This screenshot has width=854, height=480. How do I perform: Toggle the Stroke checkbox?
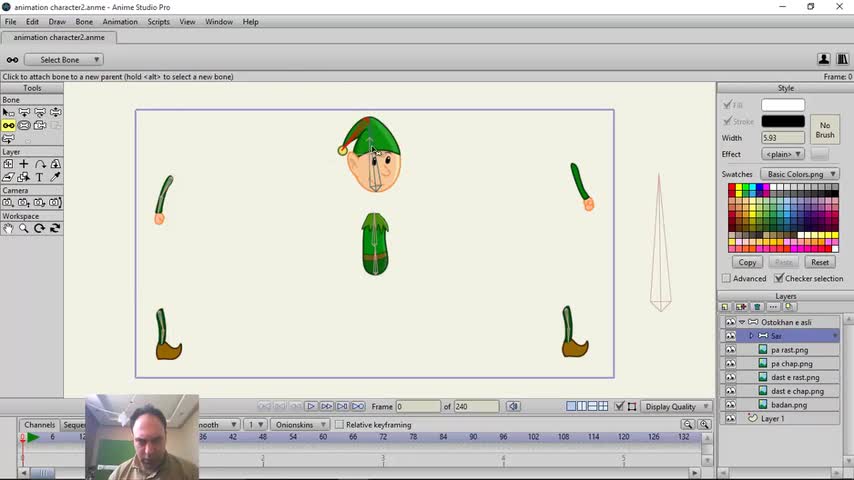[x=727, y=121]
